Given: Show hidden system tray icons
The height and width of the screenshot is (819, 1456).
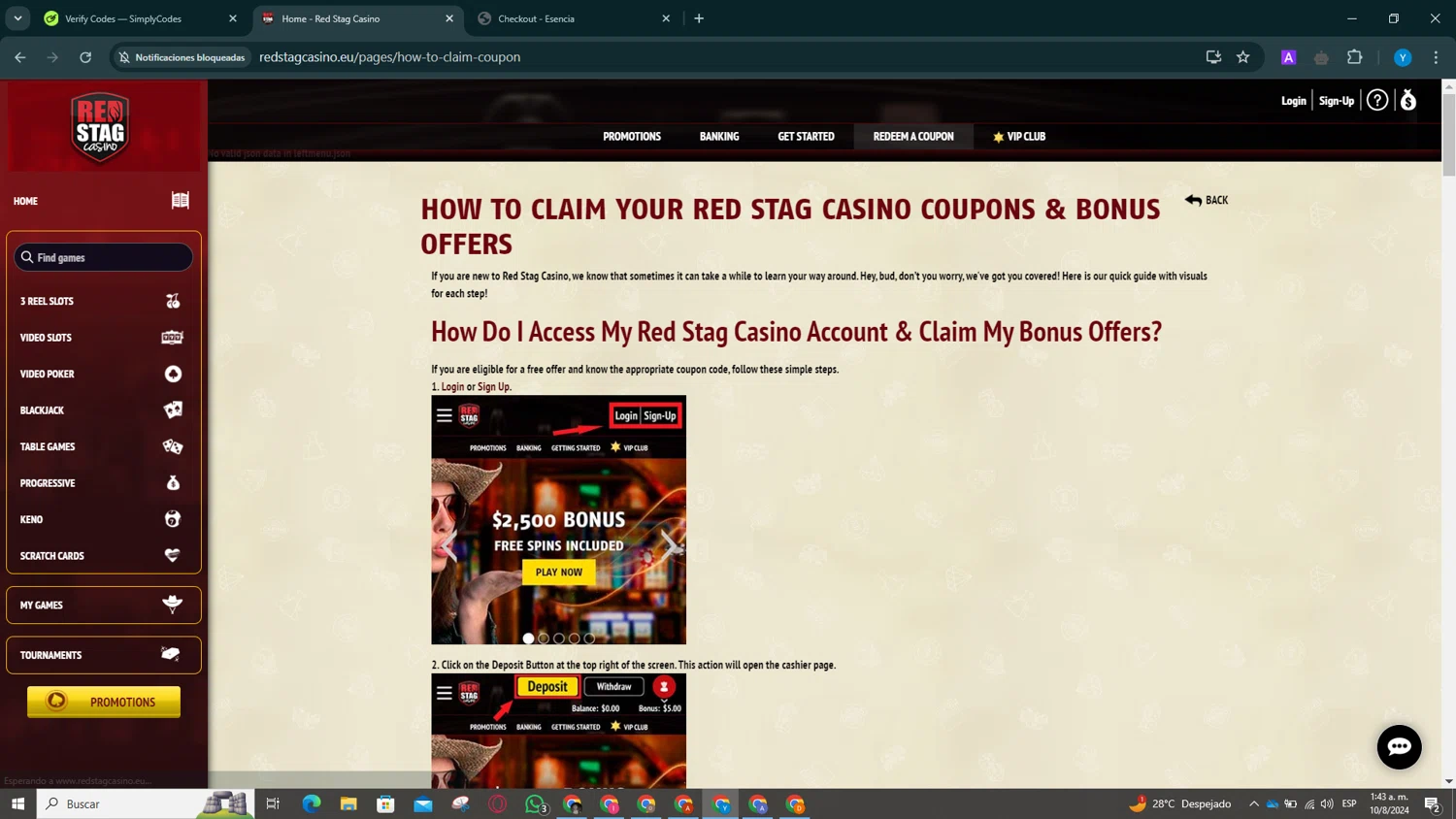Looking at the screenshot, I should click(x=1253, y=803).
